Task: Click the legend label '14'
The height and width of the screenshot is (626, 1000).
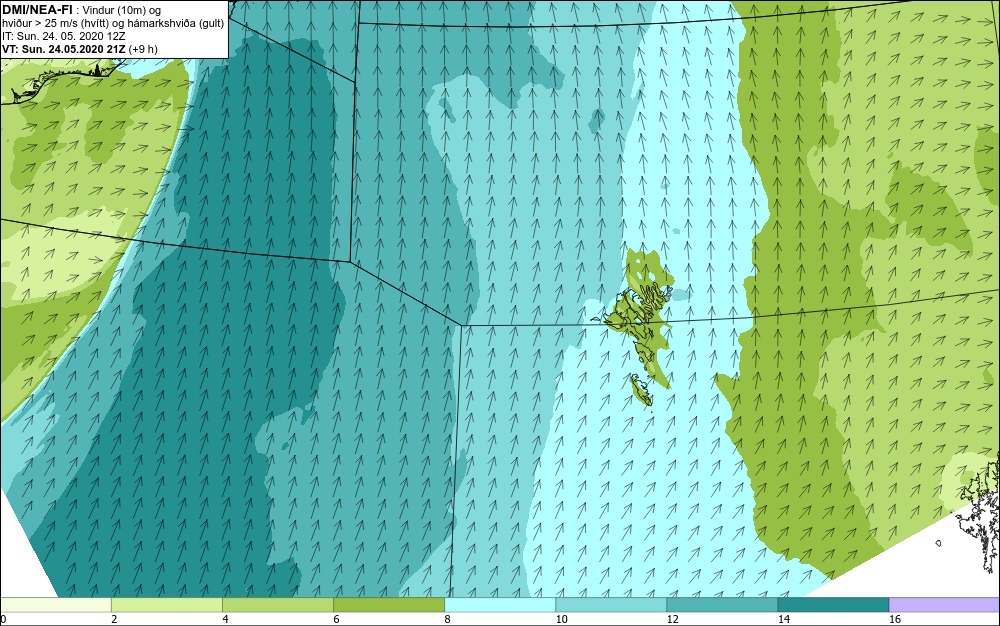Action: tap(783, 619)
